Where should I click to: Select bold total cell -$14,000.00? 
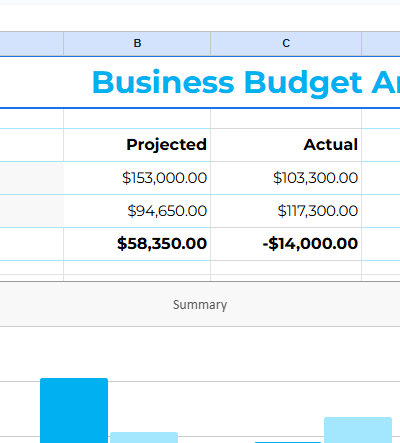pyautogui.click(x=286, y=244)
